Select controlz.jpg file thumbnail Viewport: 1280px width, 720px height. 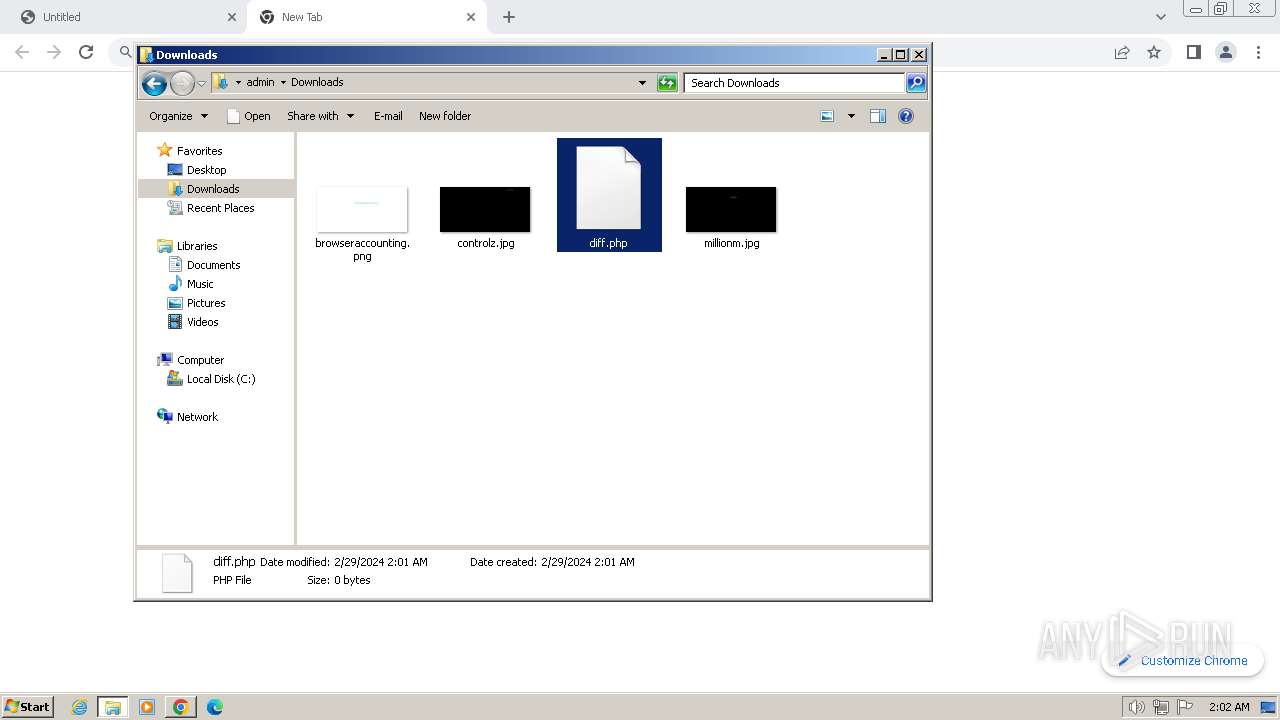pos(485,210)
